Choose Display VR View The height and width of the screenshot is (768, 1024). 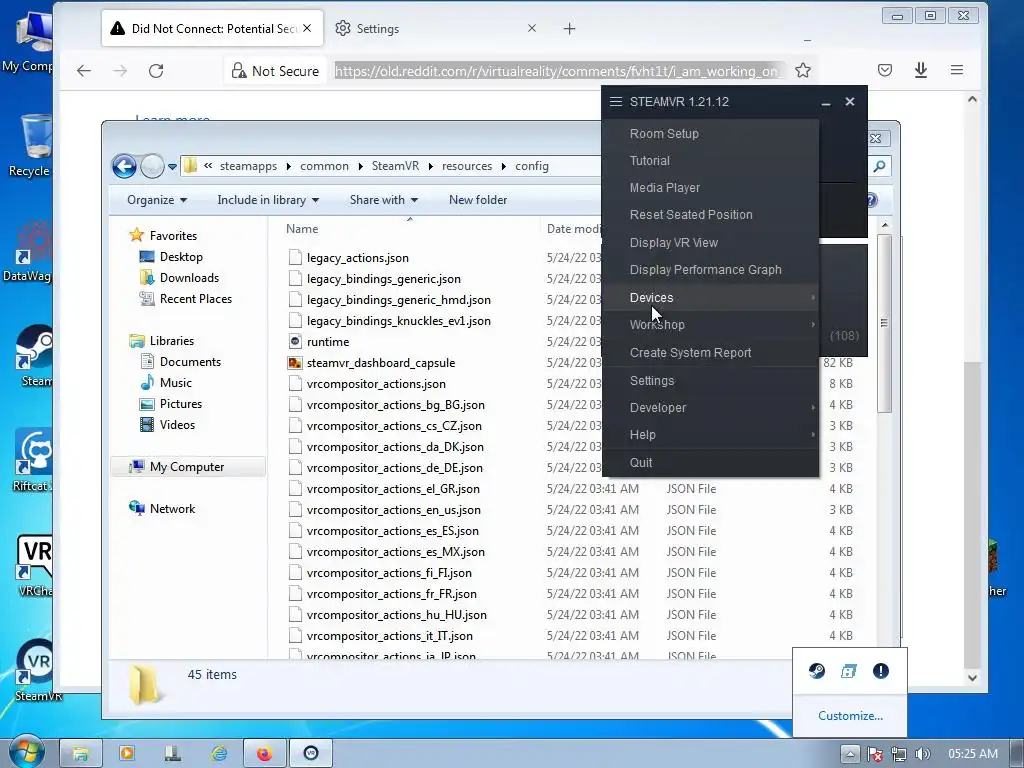point(711,242)
